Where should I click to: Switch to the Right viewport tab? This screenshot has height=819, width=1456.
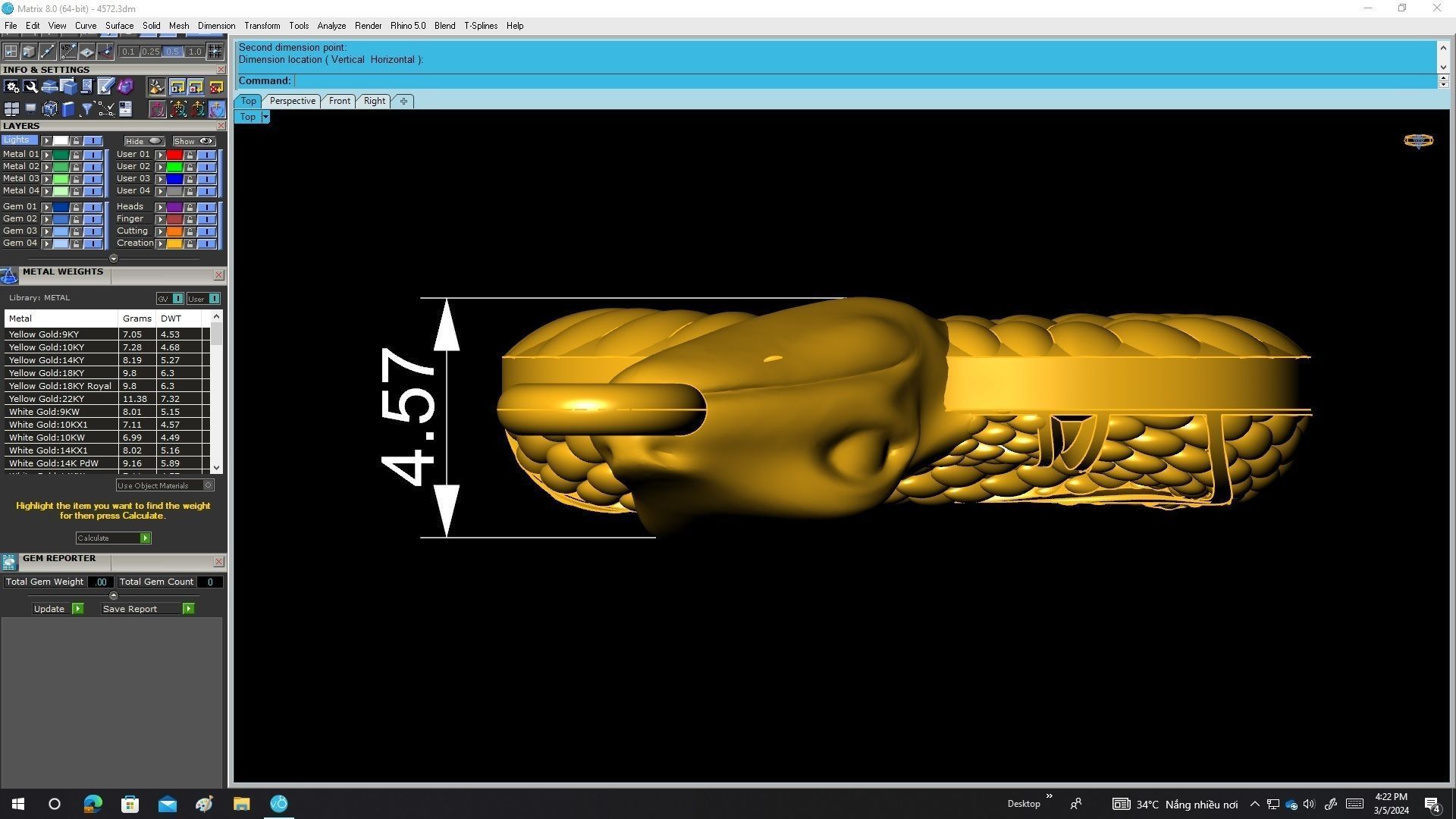[374, 101]
